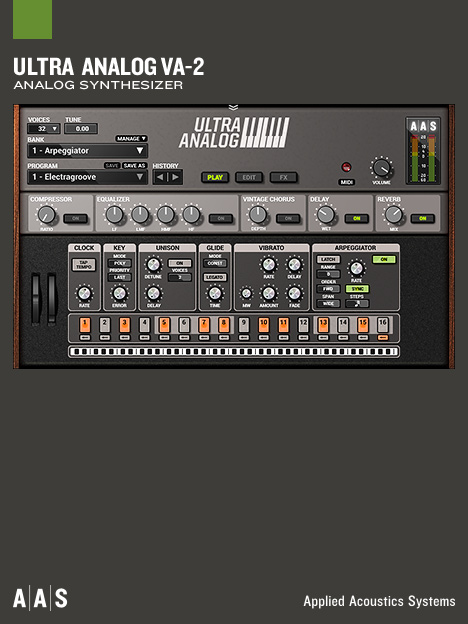Click the master Volume knob
Image resolution: width=468 pixels, height=624 pixels.
click(381, 168)
